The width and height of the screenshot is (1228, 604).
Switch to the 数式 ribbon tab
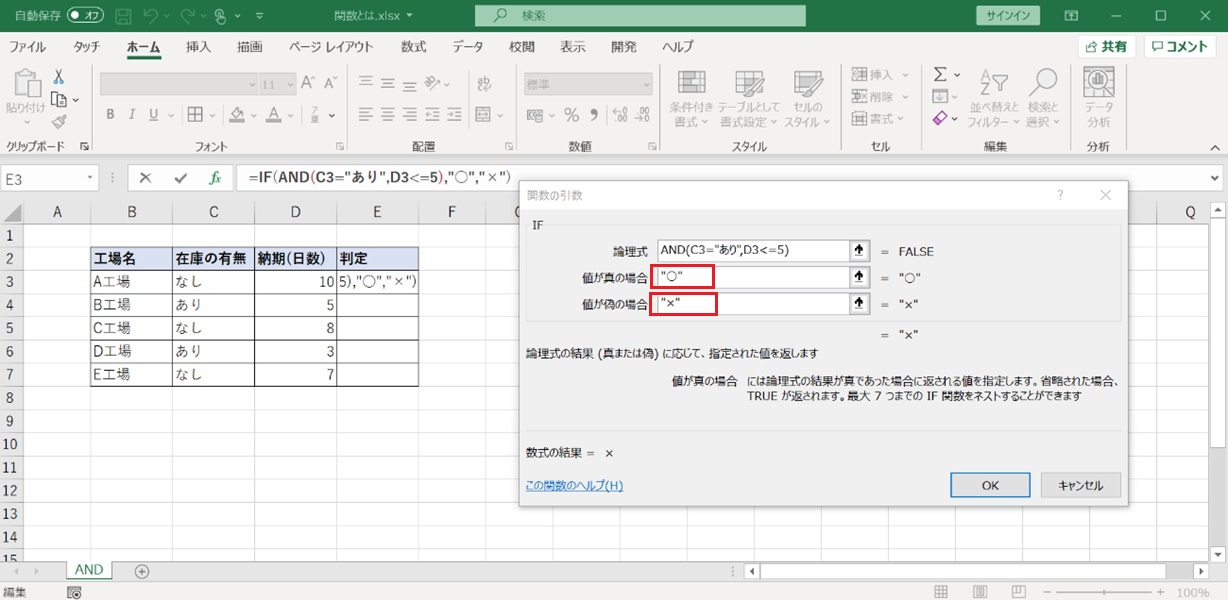tap(413, 47)
